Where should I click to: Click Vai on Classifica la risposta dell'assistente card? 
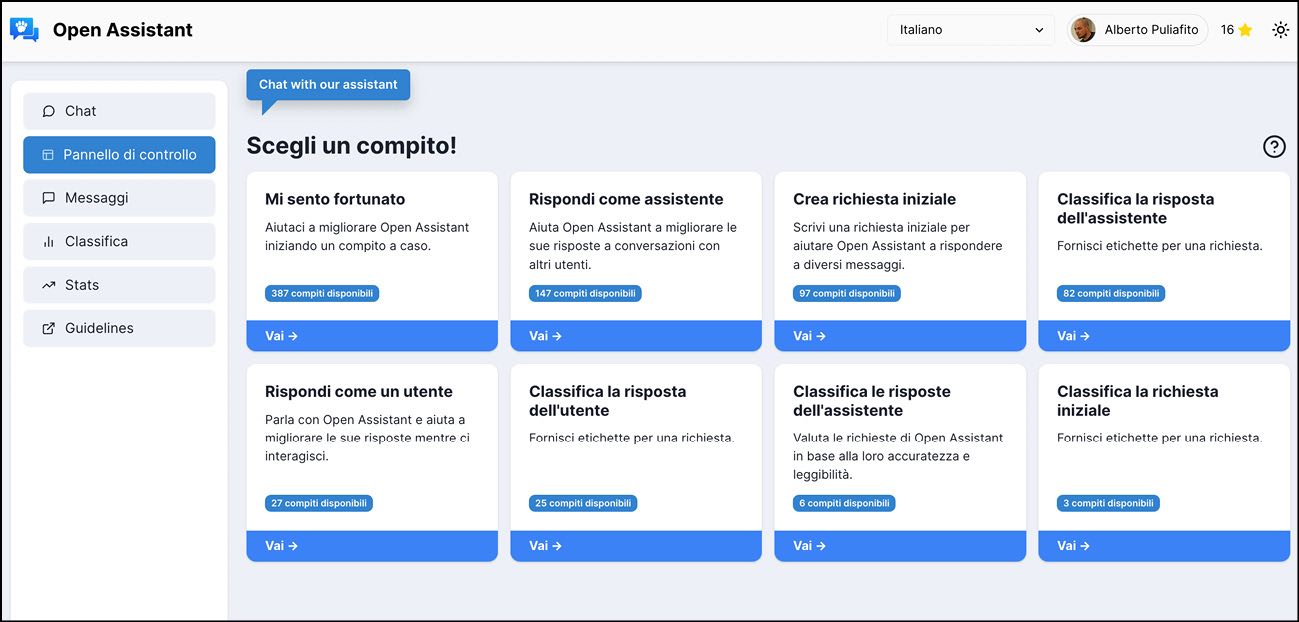[x=1164, y=336]
